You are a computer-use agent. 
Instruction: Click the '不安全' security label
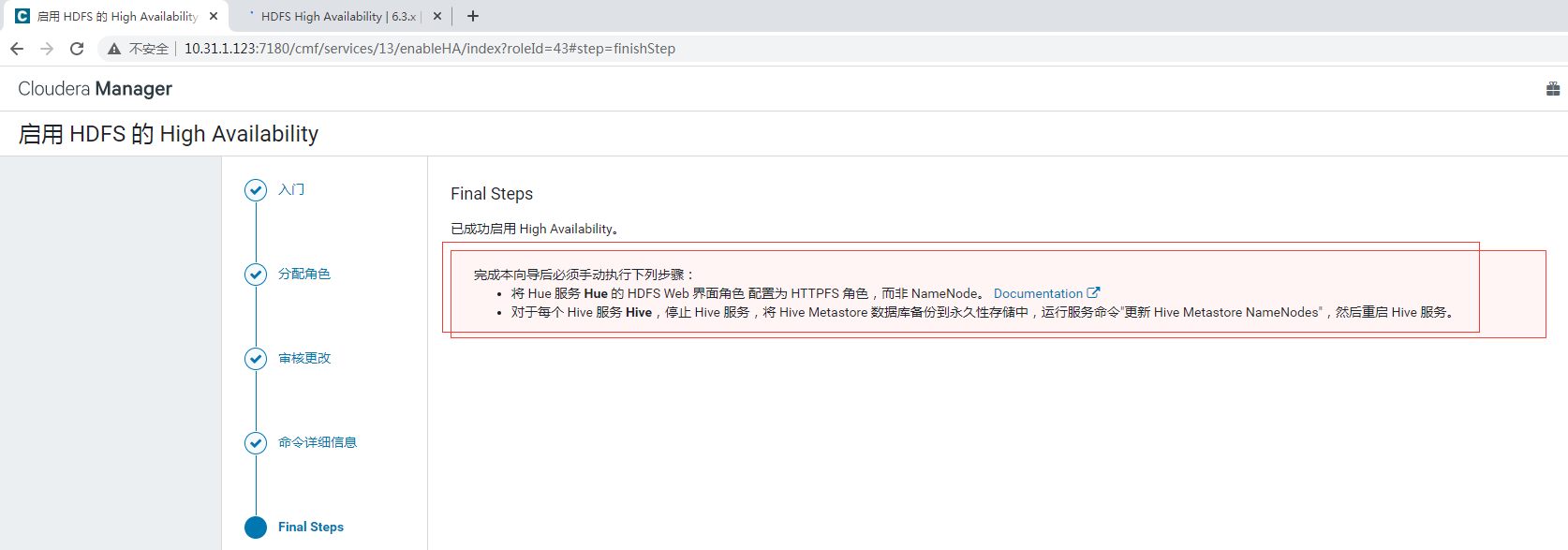[149, 49]
